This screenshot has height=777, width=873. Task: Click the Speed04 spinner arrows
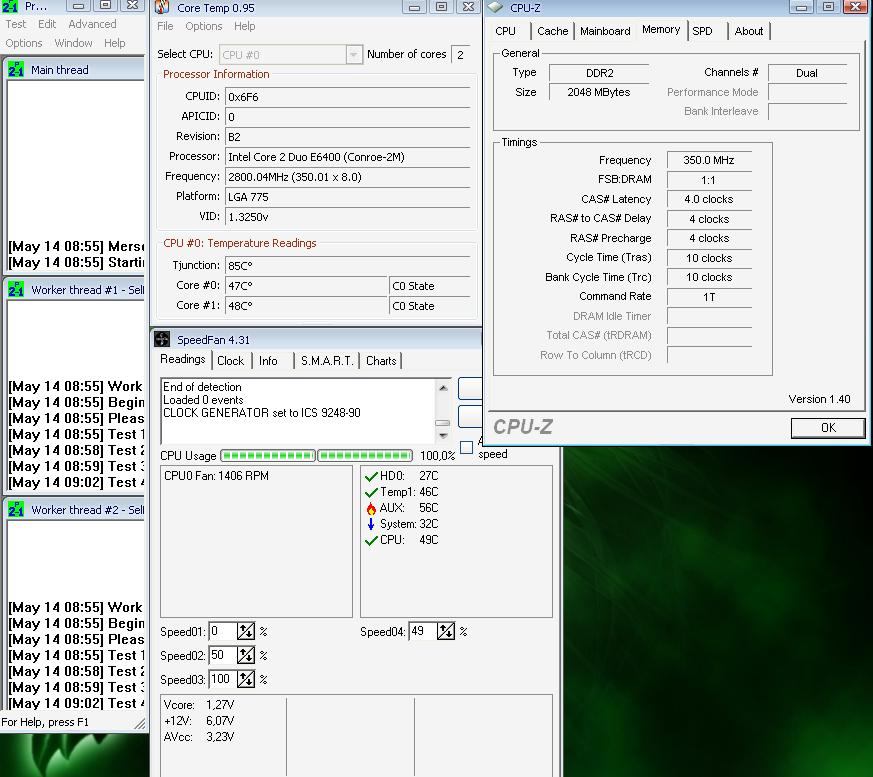click(445, 631)
